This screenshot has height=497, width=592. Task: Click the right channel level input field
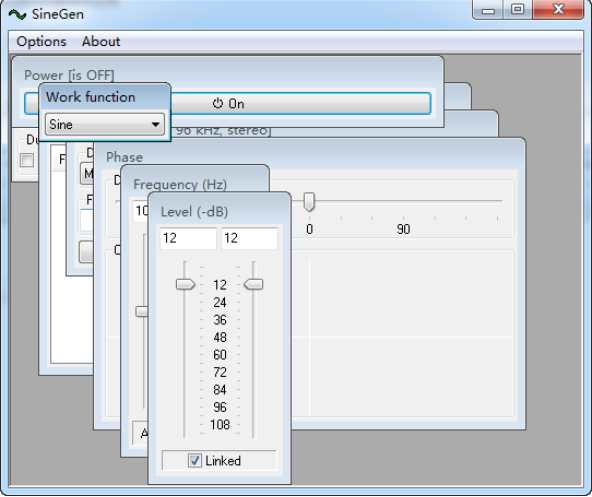249,238
